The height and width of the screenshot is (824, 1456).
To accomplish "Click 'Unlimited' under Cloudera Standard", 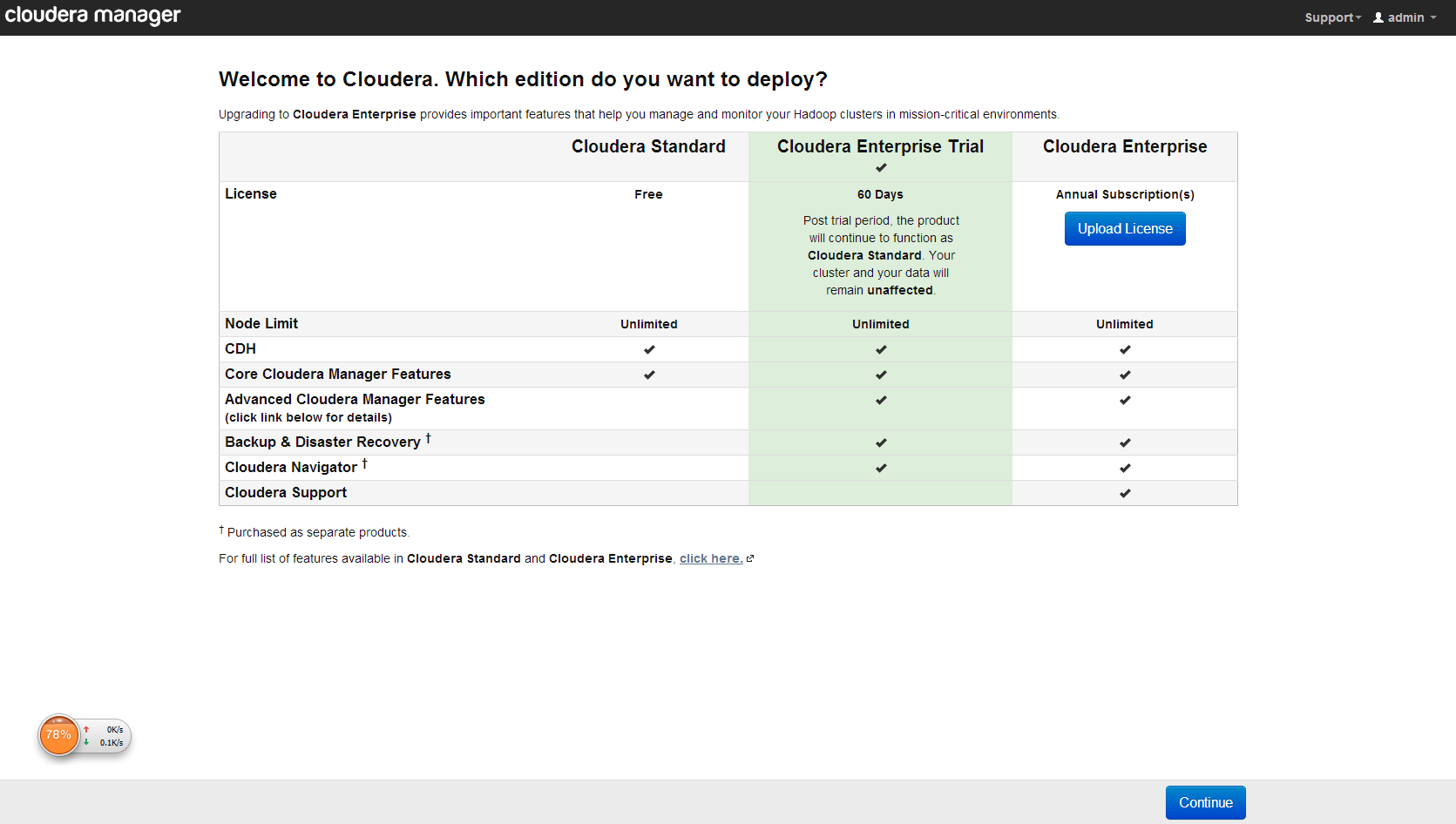I will click(649, 324).
